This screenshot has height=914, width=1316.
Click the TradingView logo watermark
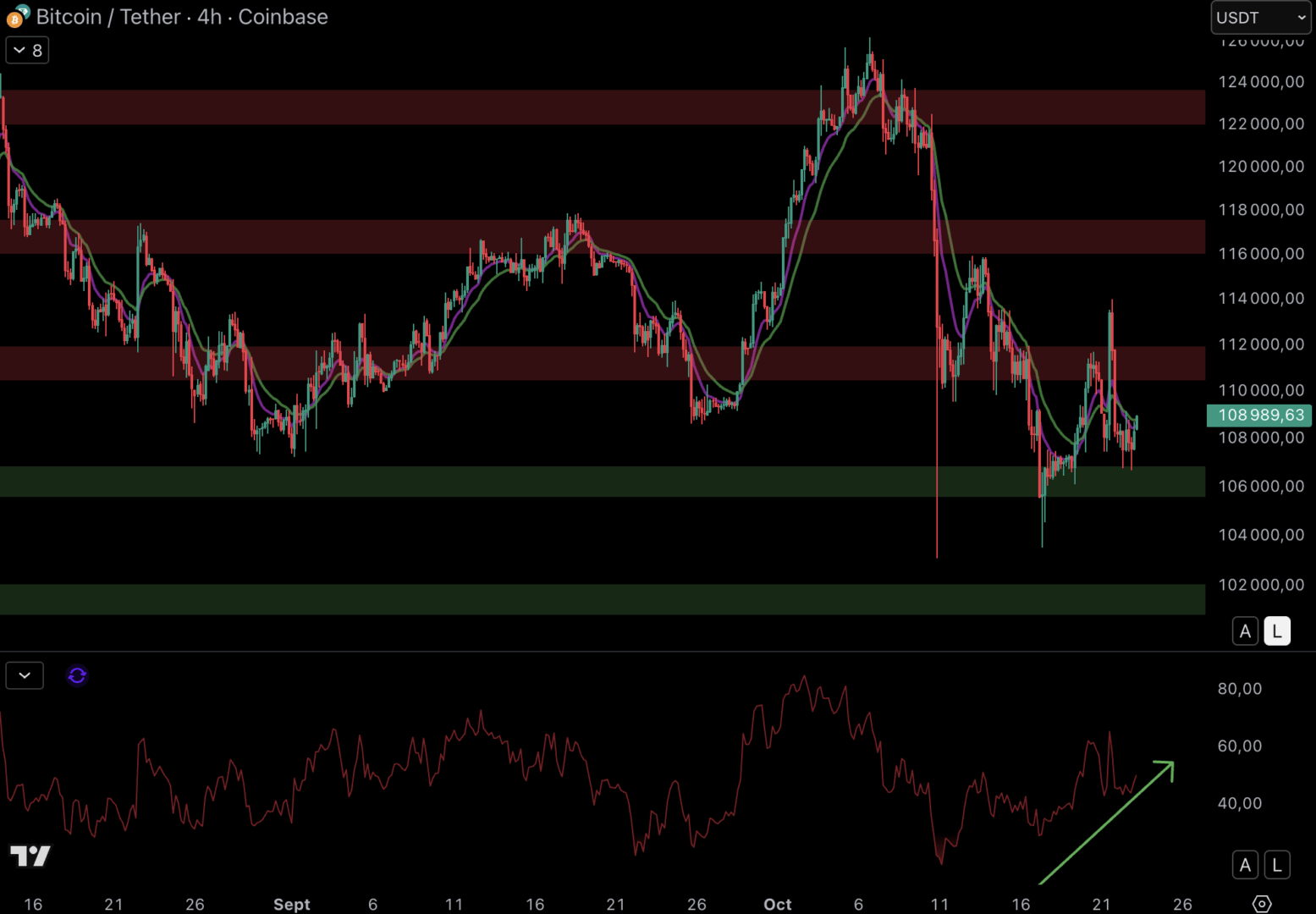(30, 856)
